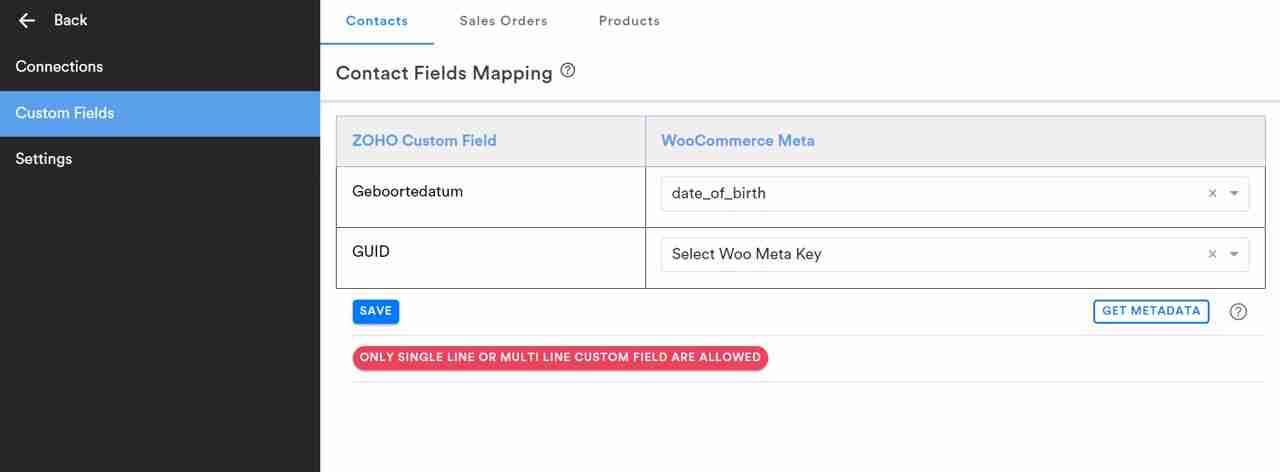
Task: Open help icon beside Contact Fields Mapping
Action: pyautogui.click(x=568, y=71)
